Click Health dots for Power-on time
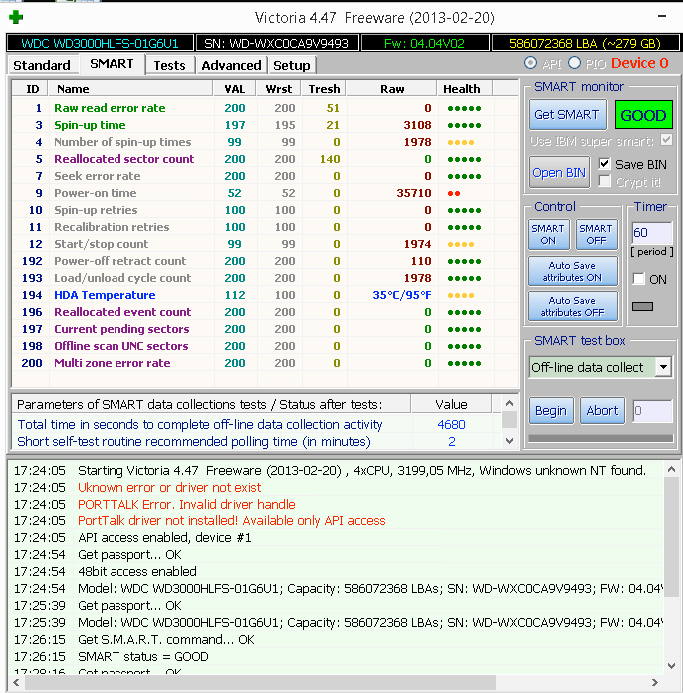Image resolution: width=683 pixels, height=693 pixels. tap(452, 193)
